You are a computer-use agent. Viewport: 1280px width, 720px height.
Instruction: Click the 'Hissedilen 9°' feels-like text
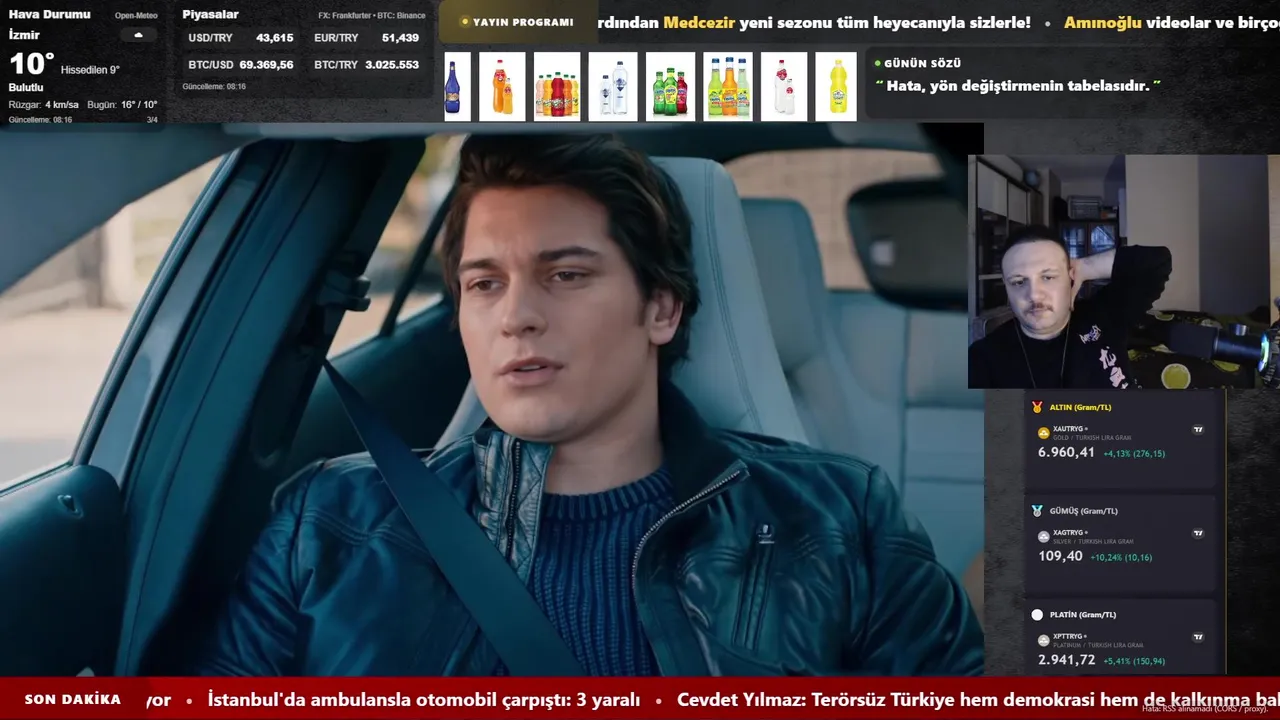(90, 70)
